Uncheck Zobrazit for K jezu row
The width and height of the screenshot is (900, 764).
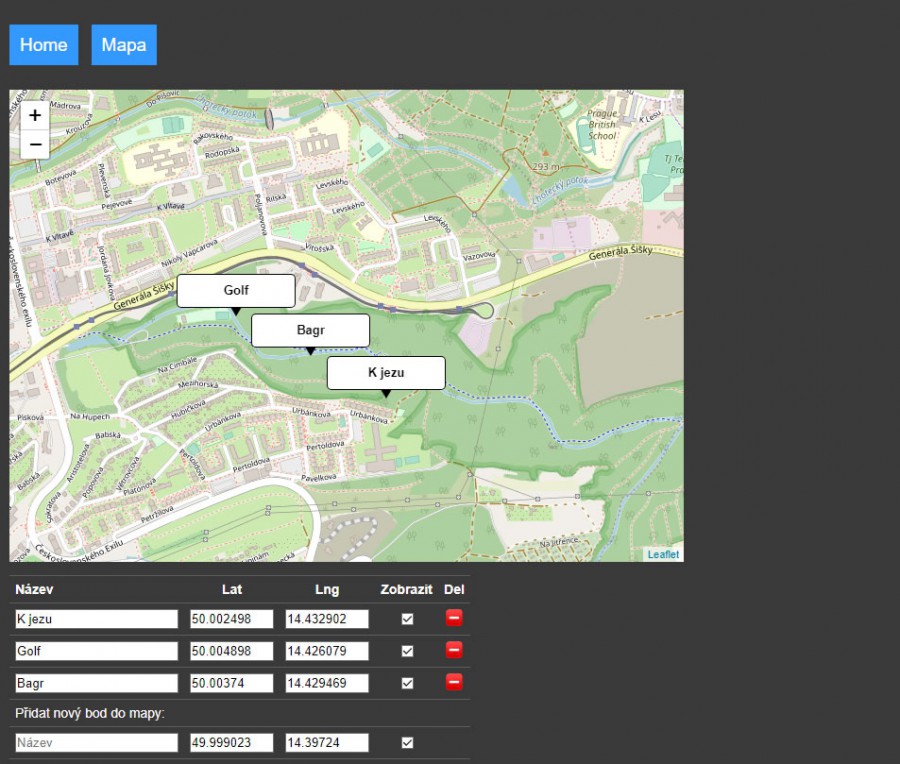(x=407, y=619)
